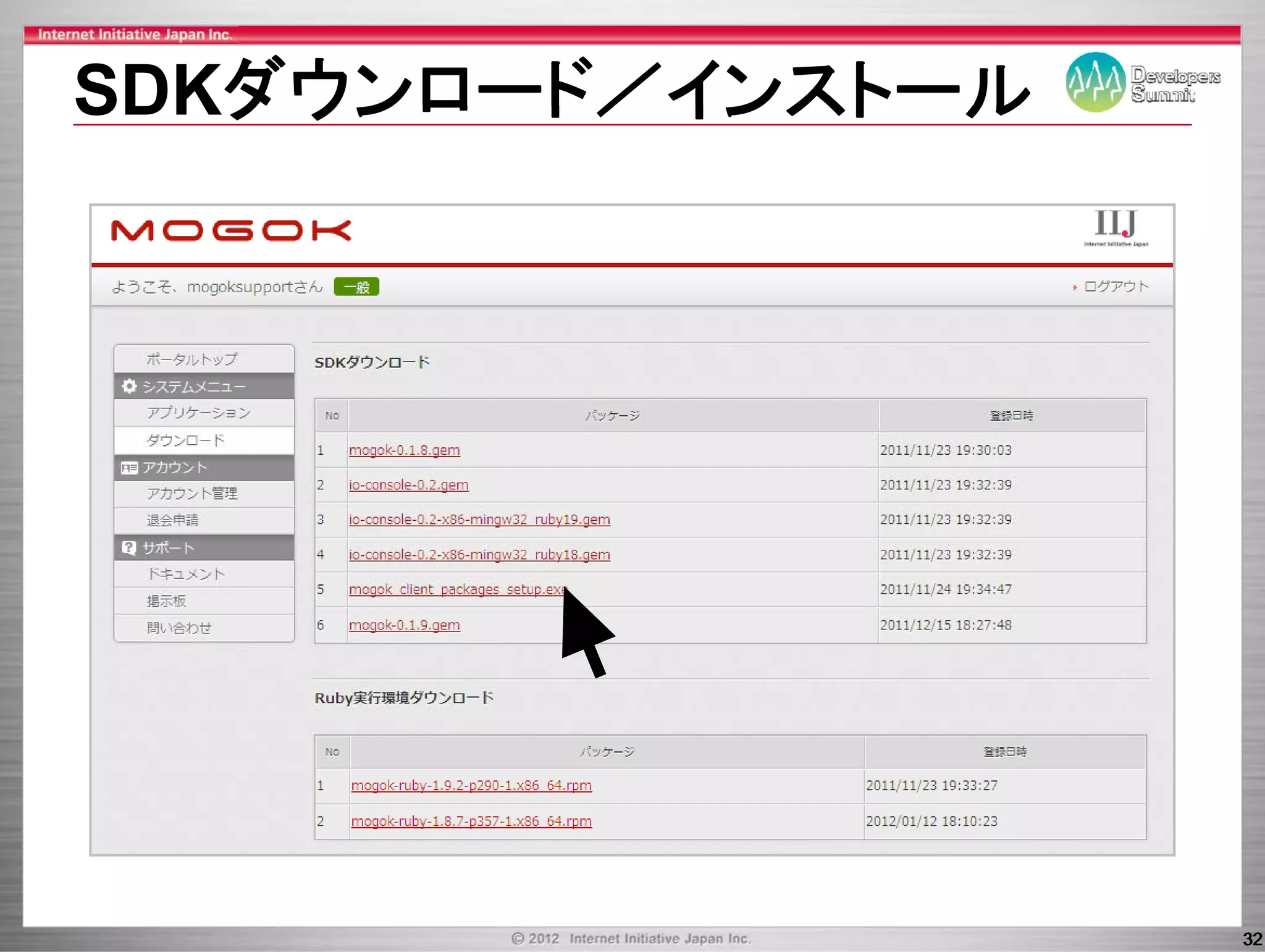
Task: Click date 2011/11/23 19:30:03
Action: click(x=946, y=450)
